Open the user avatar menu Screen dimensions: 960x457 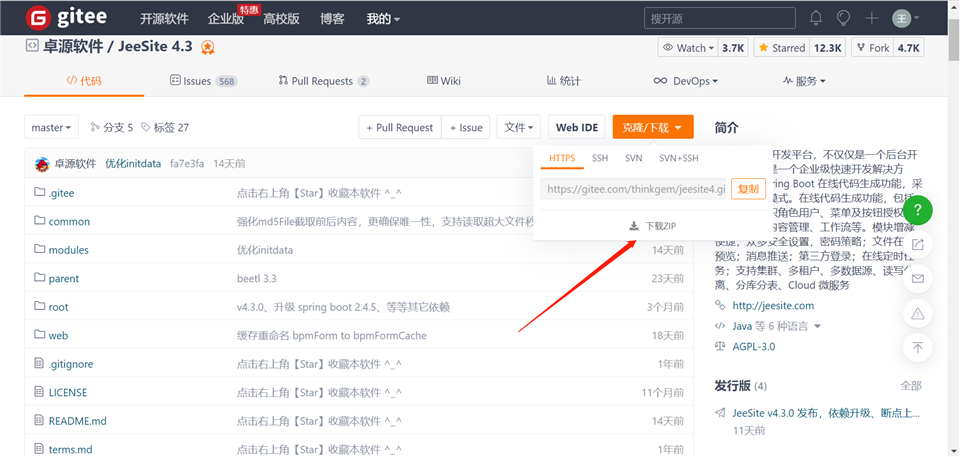906,18
